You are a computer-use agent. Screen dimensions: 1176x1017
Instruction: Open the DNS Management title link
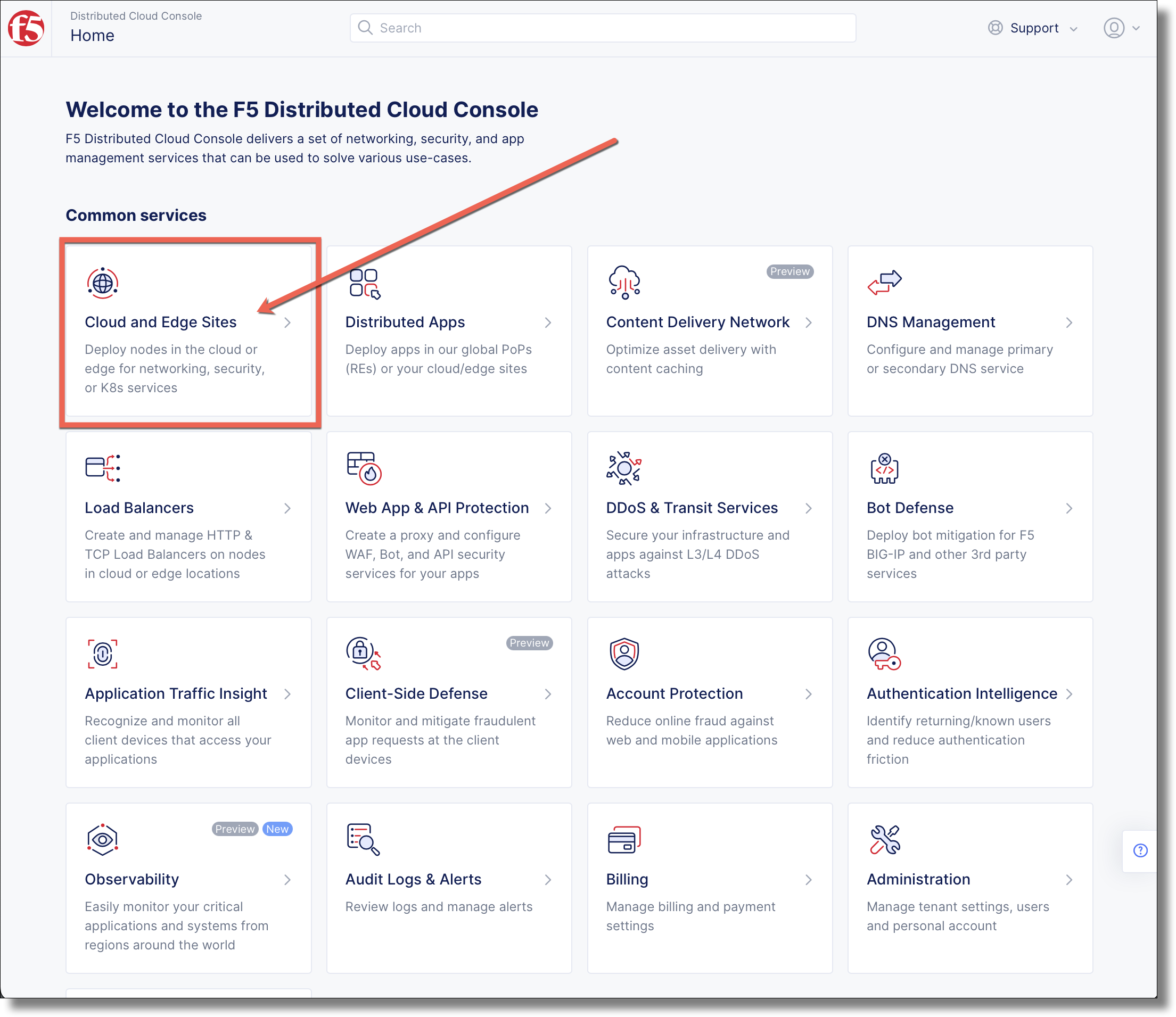[x=931, y=322]
